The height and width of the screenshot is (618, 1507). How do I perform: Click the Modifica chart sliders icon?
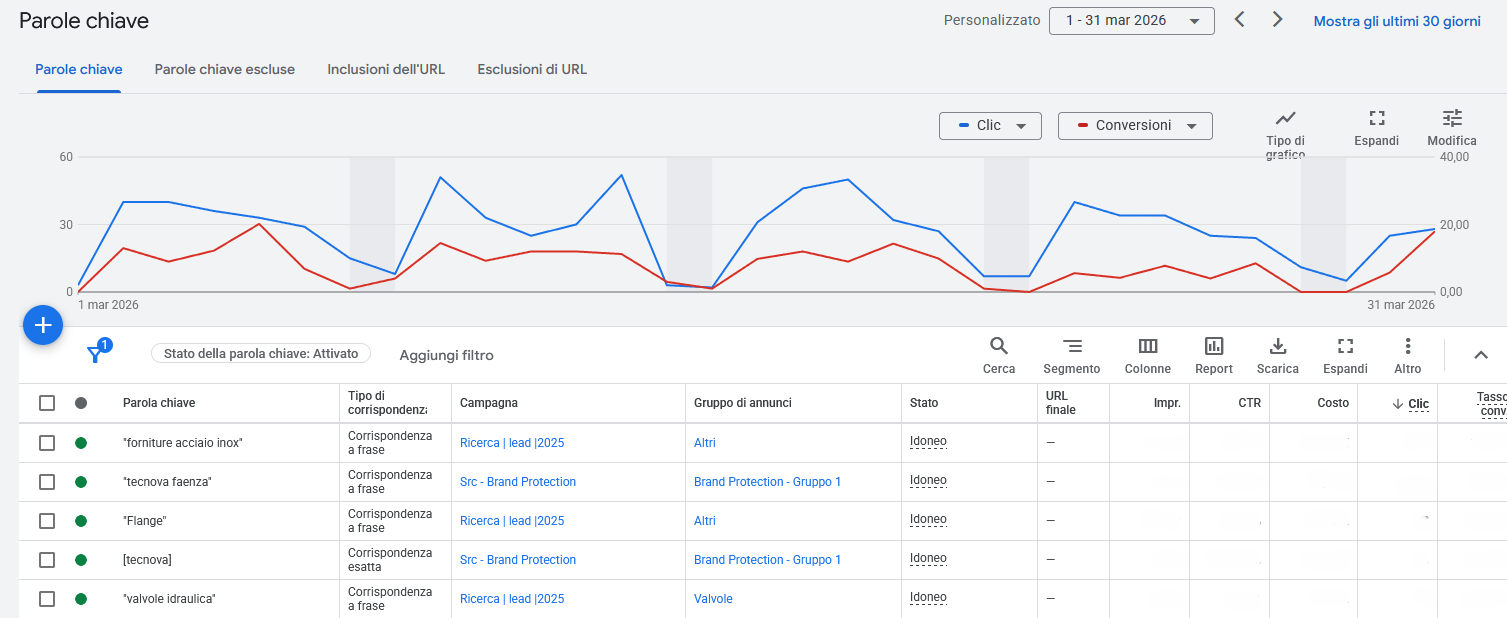(1452, 118)
